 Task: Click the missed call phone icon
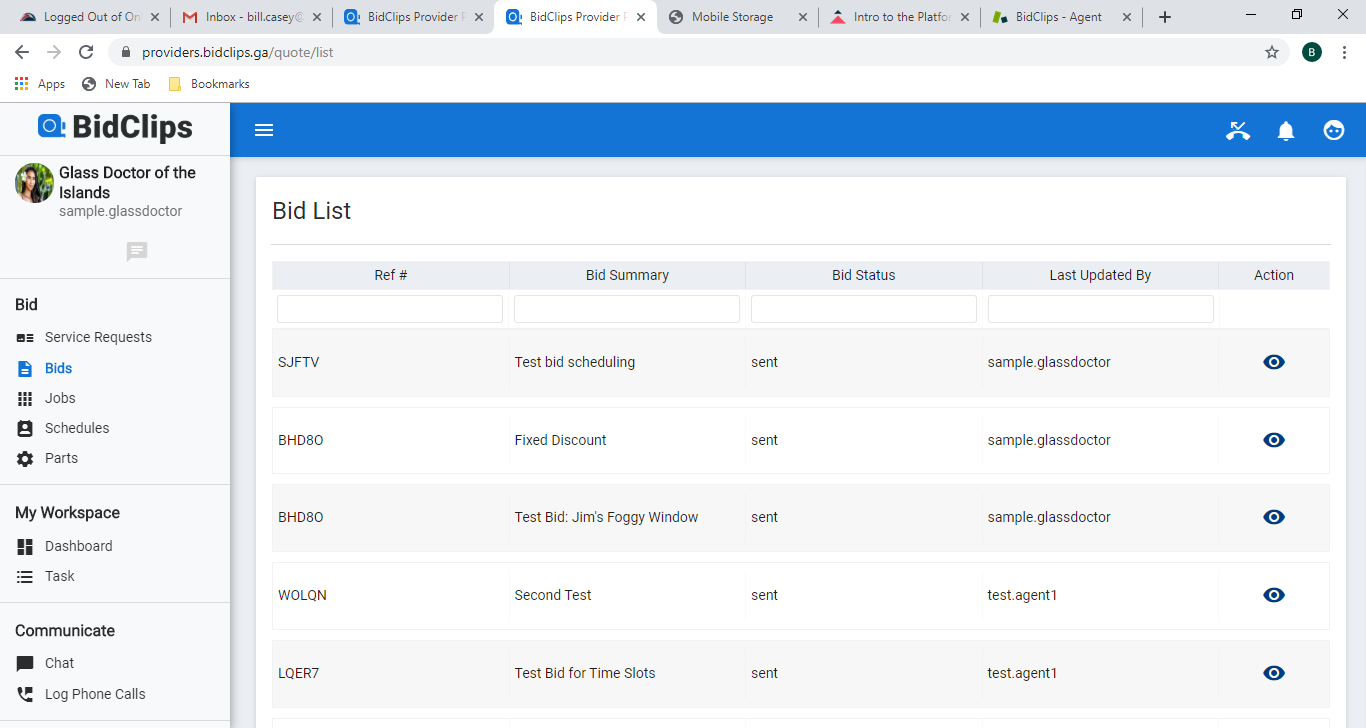[1238, 130]
